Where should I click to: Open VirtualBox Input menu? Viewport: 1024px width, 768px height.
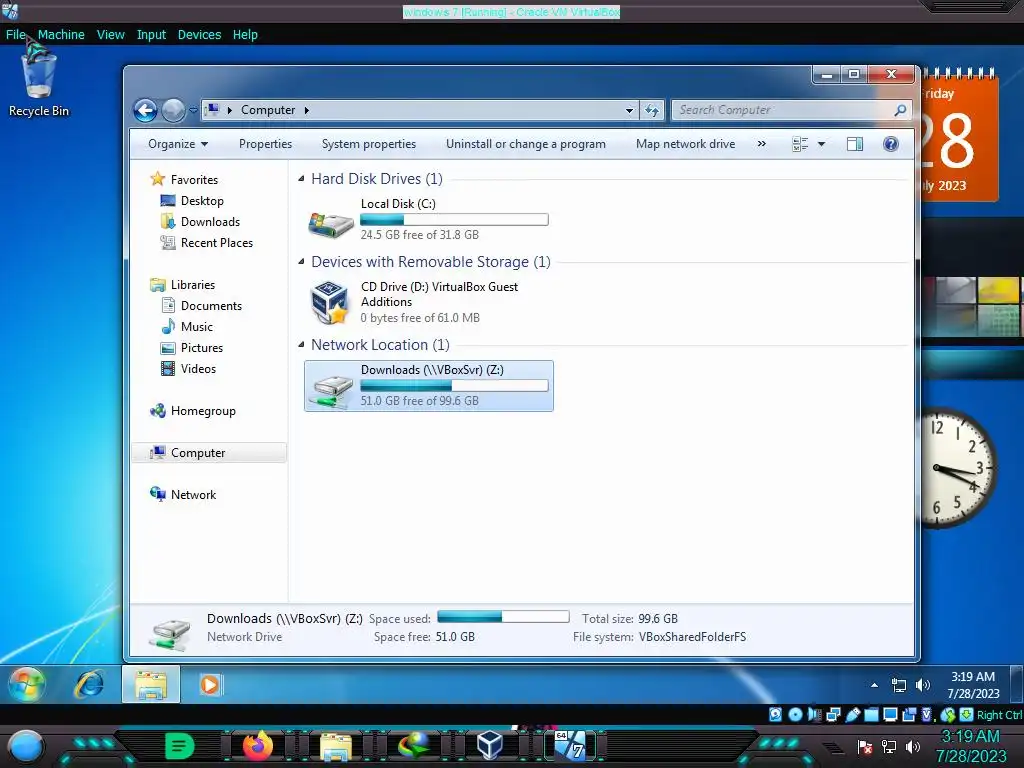pyautogui.click(x=151, y=35)
